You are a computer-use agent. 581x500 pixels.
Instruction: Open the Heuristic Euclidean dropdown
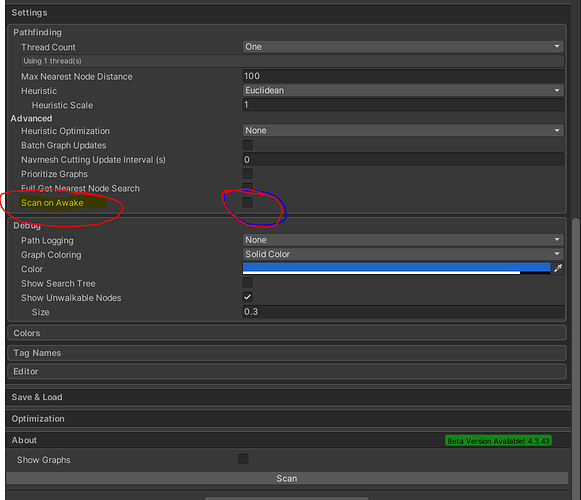[403, 90]
